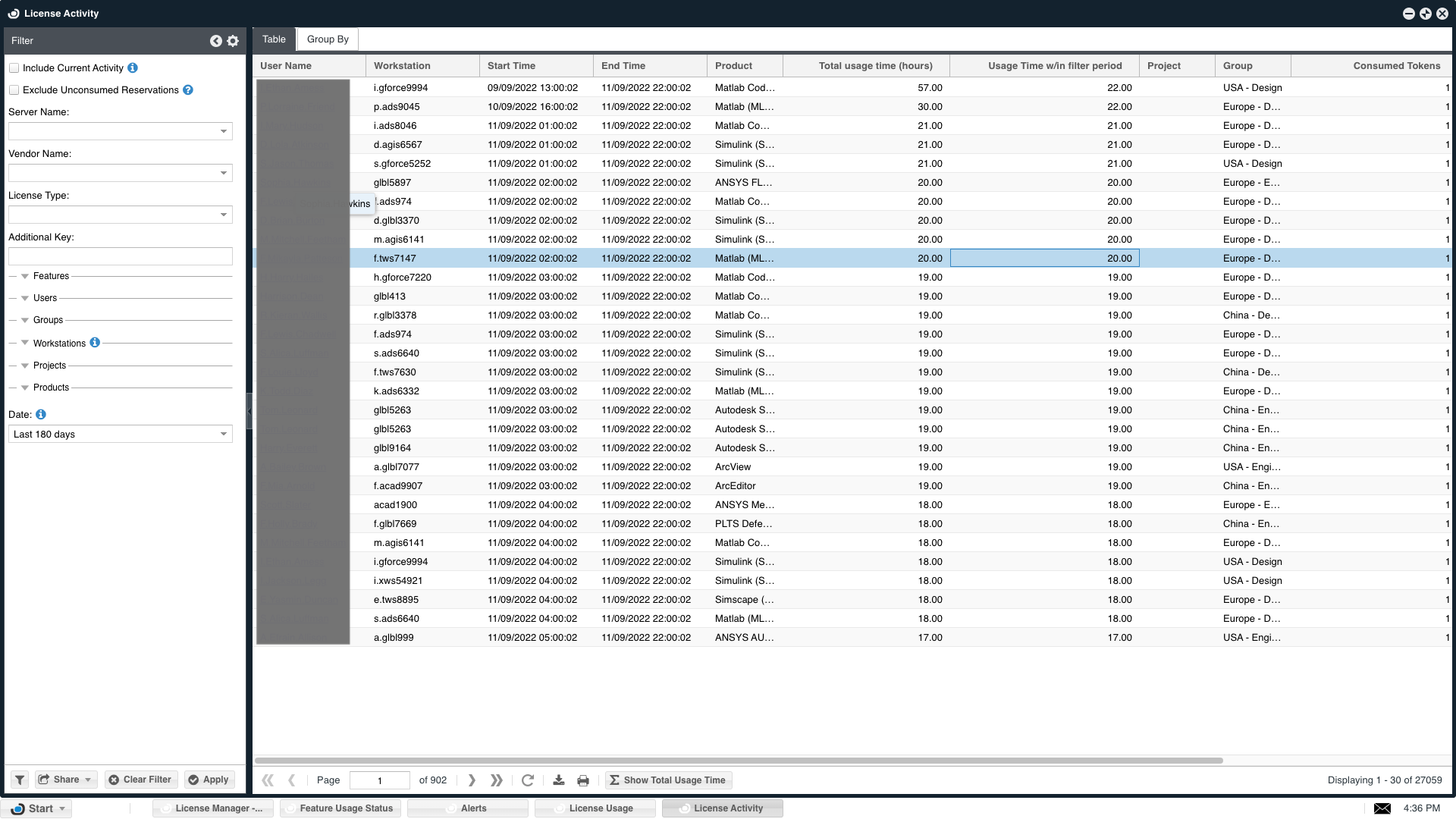Open License Usage in the taskbar
Image resolution: width=1456 pixels, height=819 pixels.
pos(595,808)
